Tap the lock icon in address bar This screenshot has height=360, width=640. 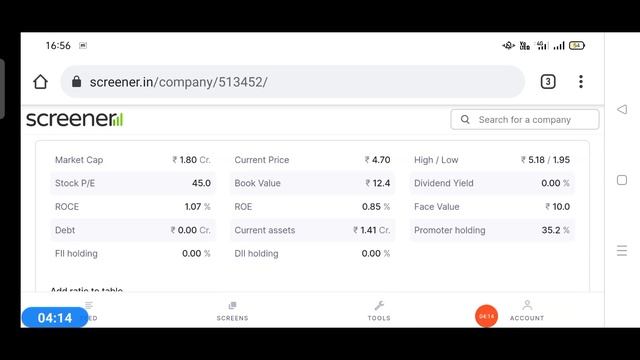pyautogui.click(x=76, y=82)
